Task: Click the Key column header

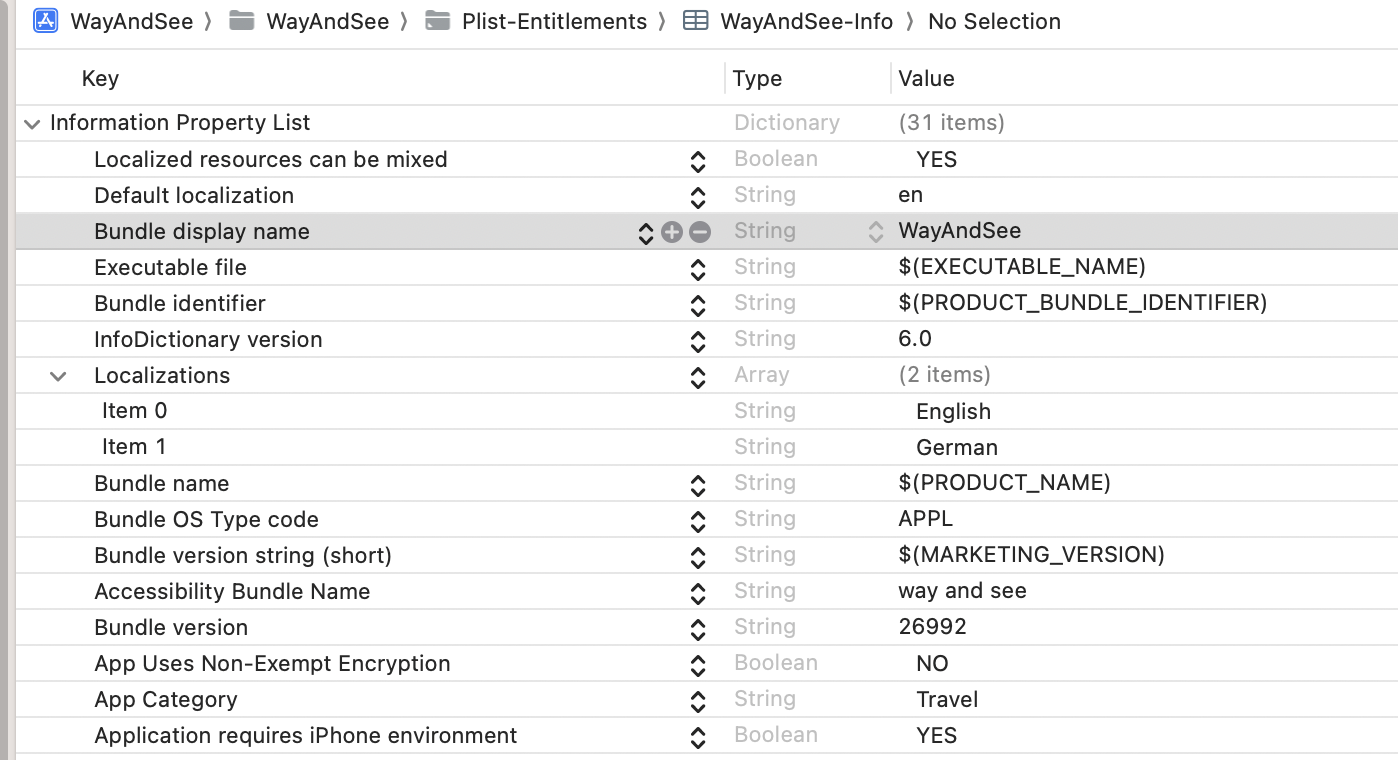Action: (100, 79)
